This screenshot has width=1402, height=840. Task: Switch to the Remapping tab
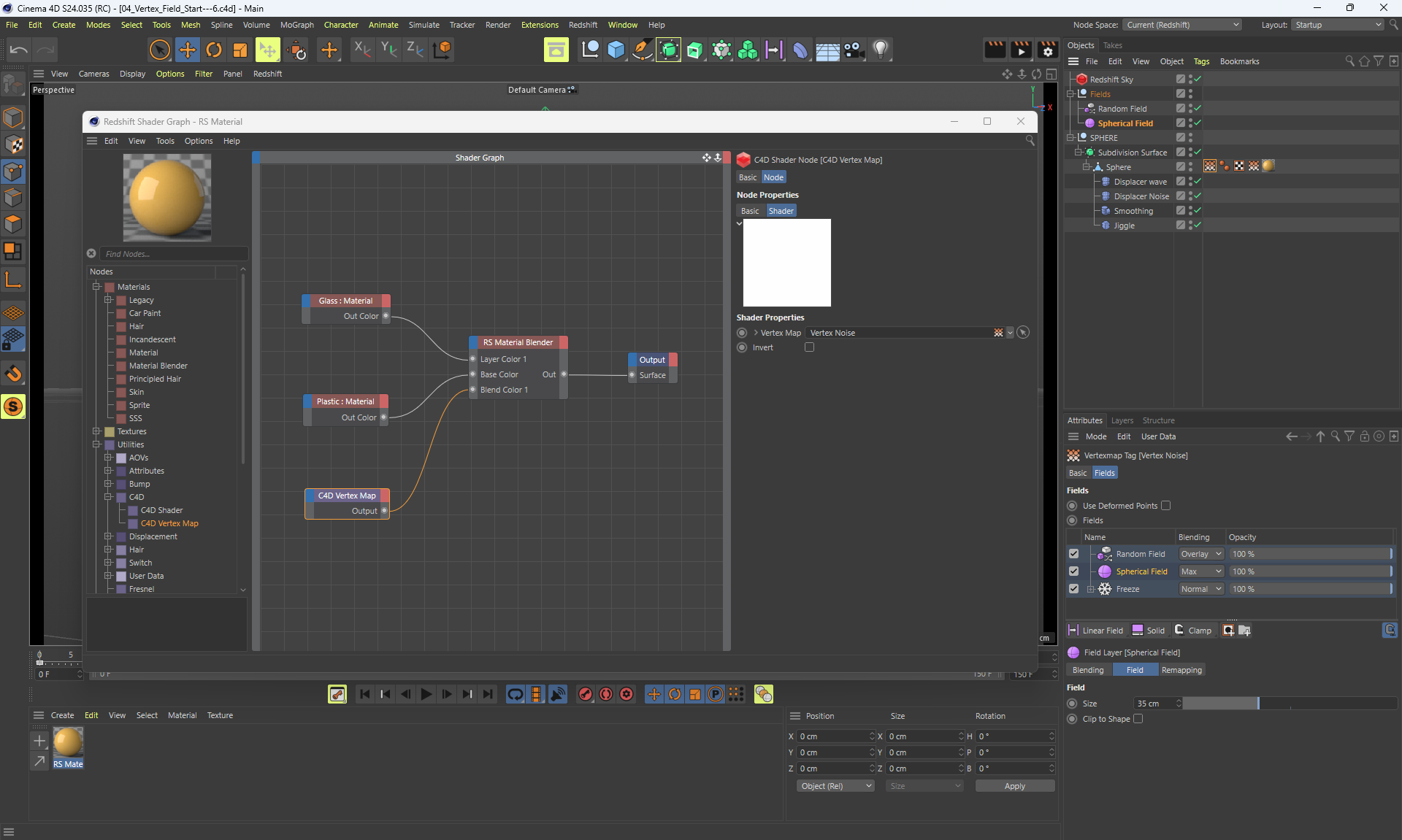click(x=1181, y=670)
